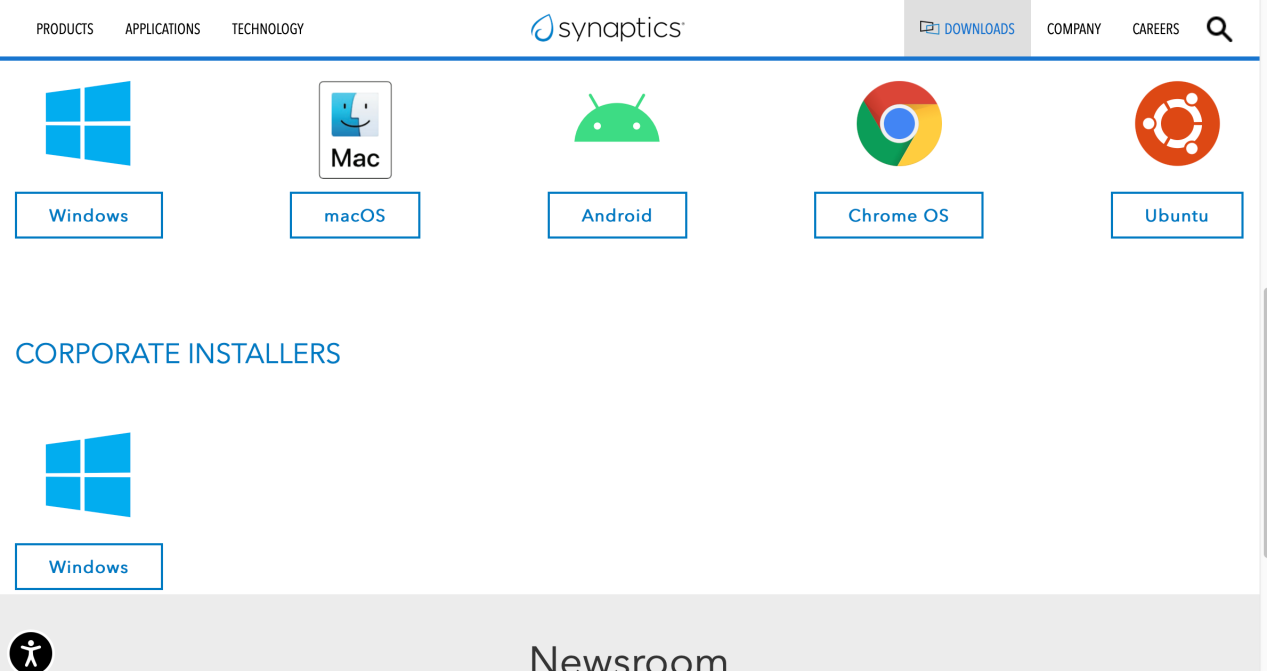This screenshot has width=1267, height=671.
Task: Open the Downloads menu item
Action: (x=967, y=29)
